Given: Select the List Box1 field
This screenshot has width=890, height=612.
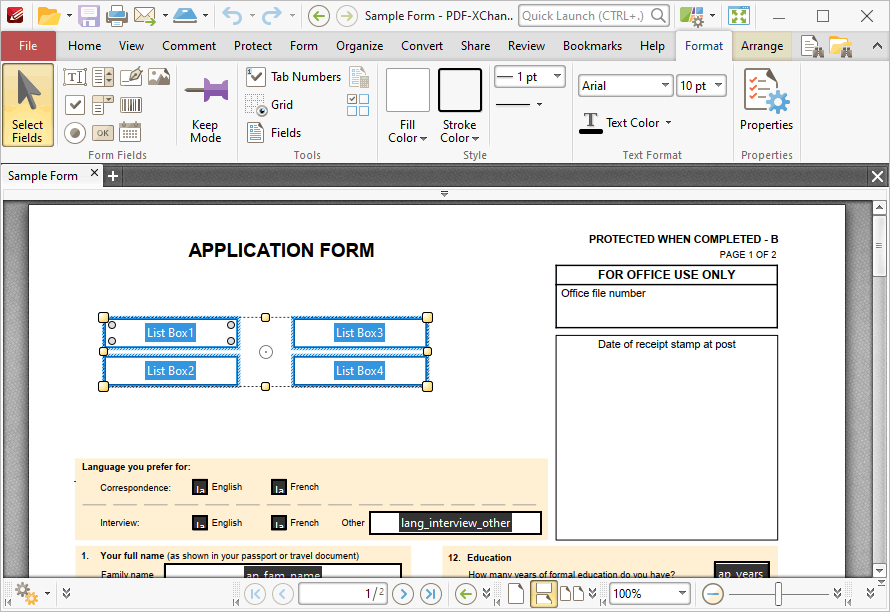Looking at the screenshot, I should point(170,333).
